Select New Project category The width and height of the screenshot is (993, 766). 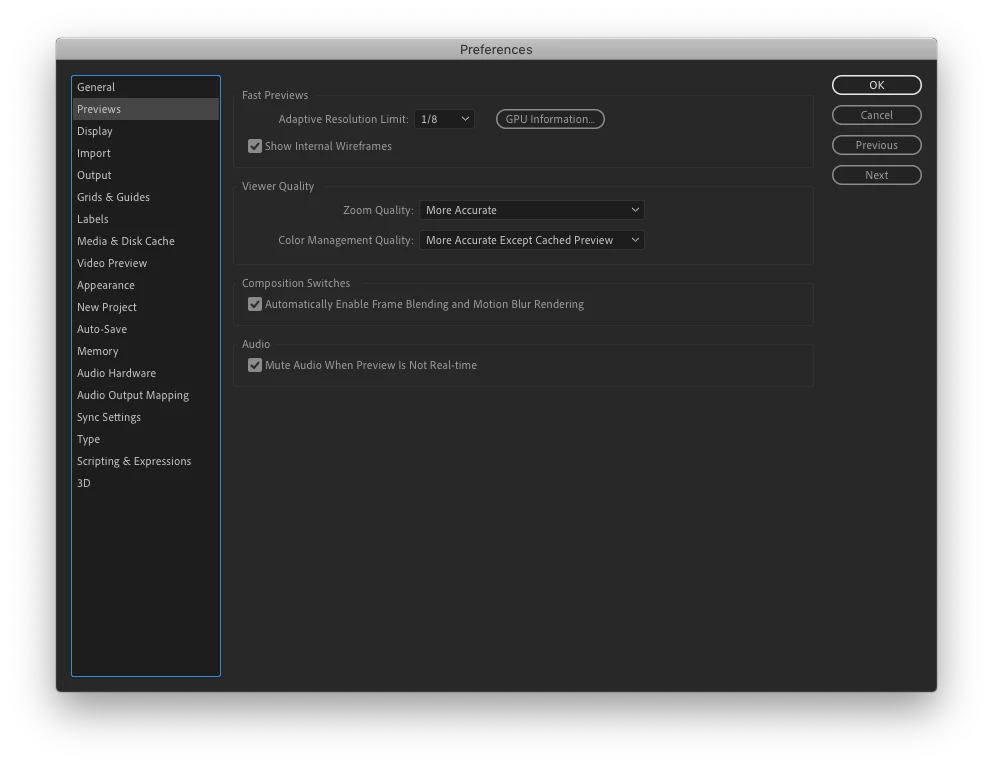pos(146,307)
